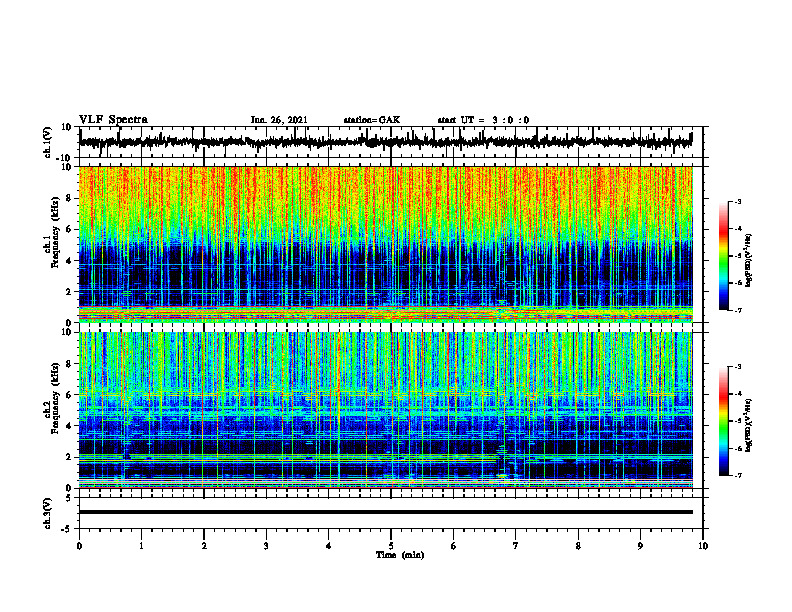Click the "-6" label on ch.2 color bar
The width and height of the screenshot is (792, 612).
(x=737, y=448)
